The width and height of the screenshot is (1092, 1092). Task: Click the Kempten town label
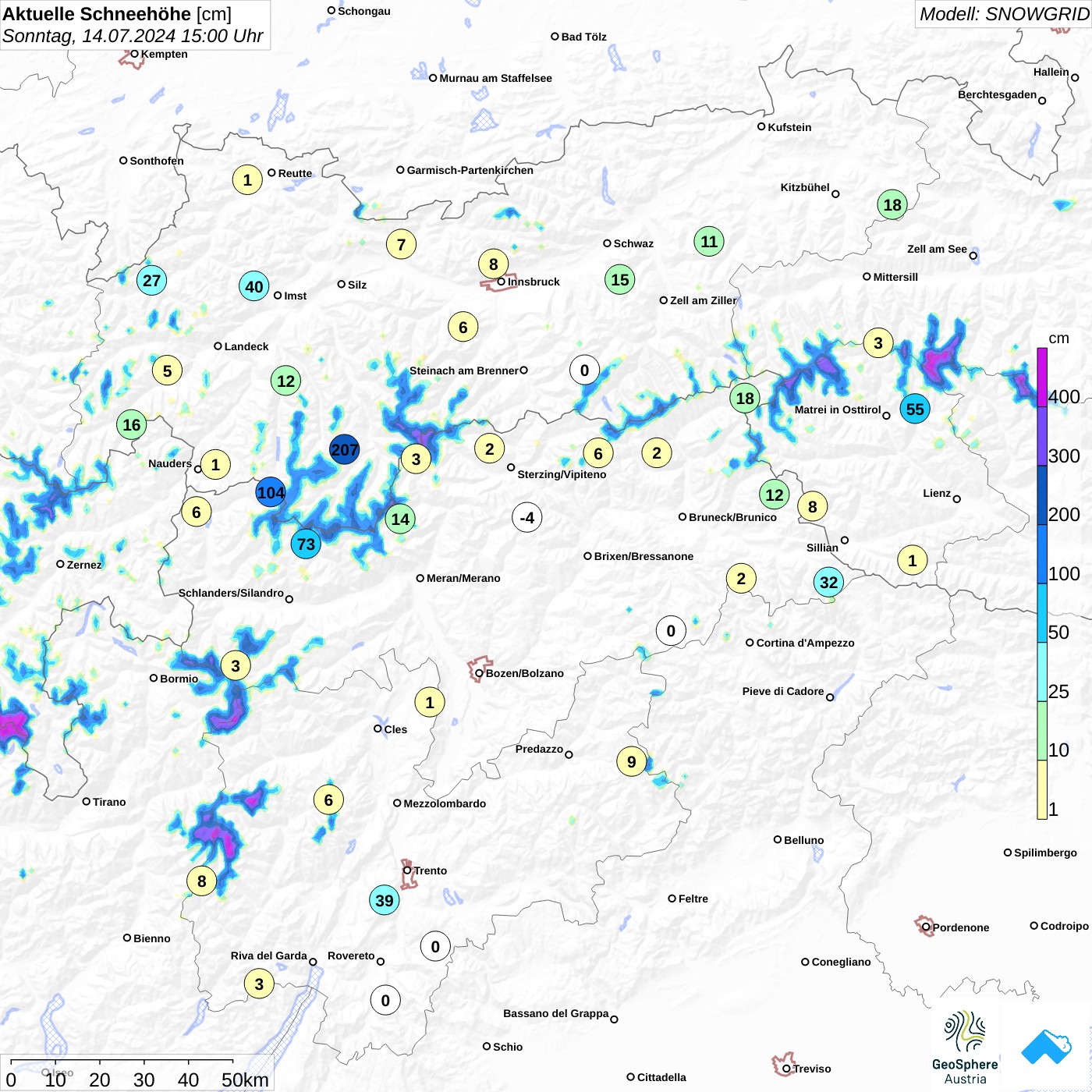pyautogui.click(x=165, y=54)
